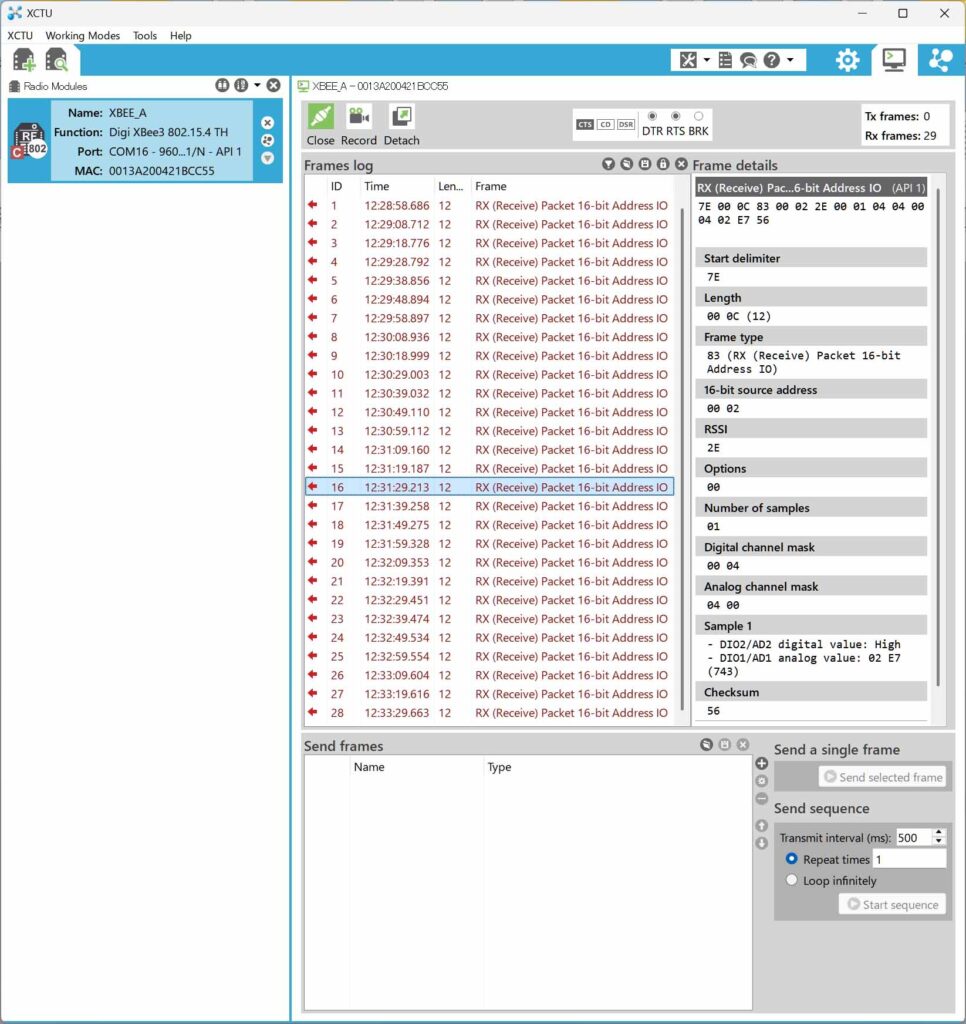Expand Radio Modules panel options arrow
The height and width of the screenshot is (1024, 966).
257,86
